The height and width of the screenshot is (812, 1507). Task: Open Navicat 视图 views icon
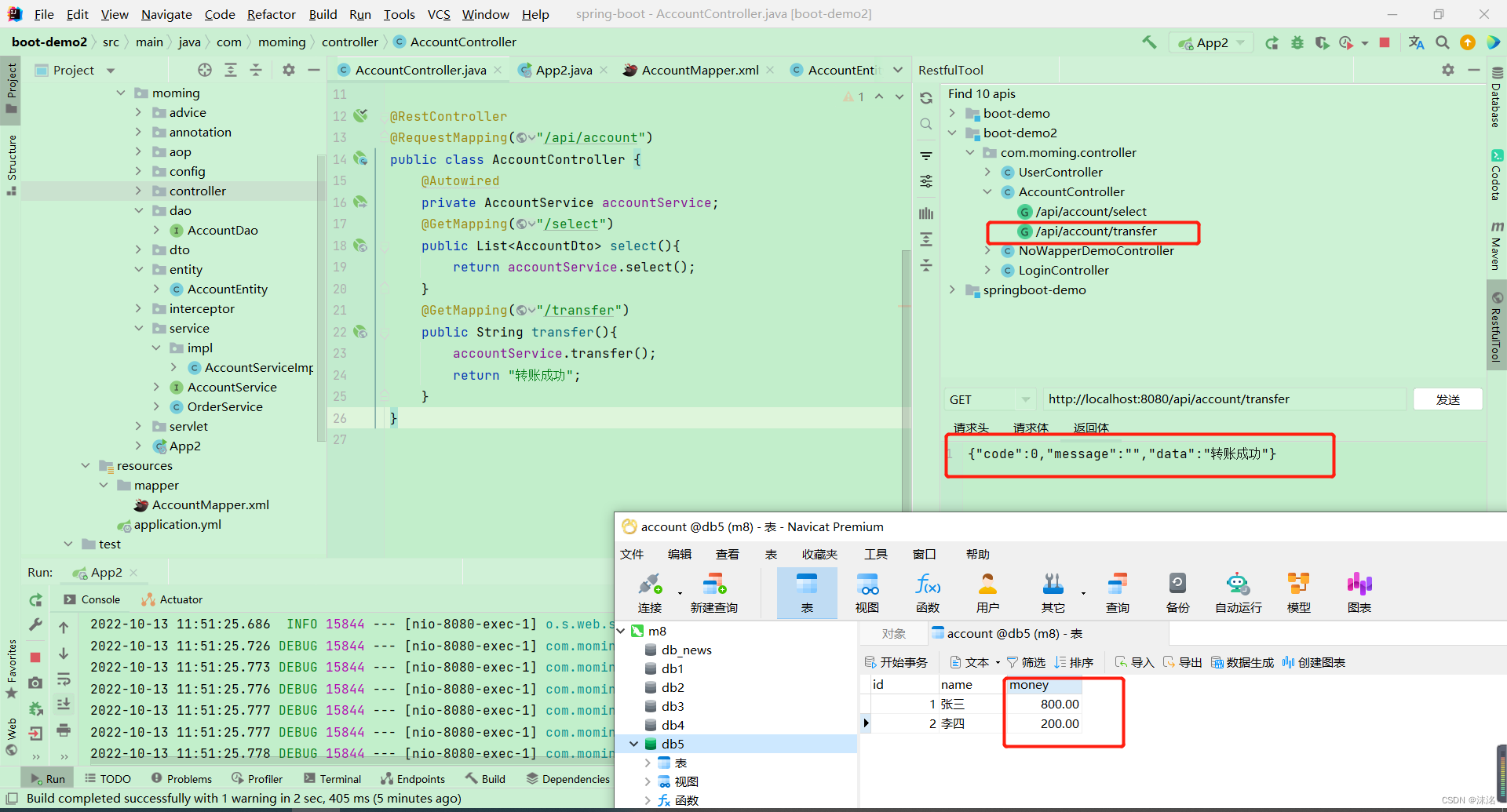coord(867,592)
